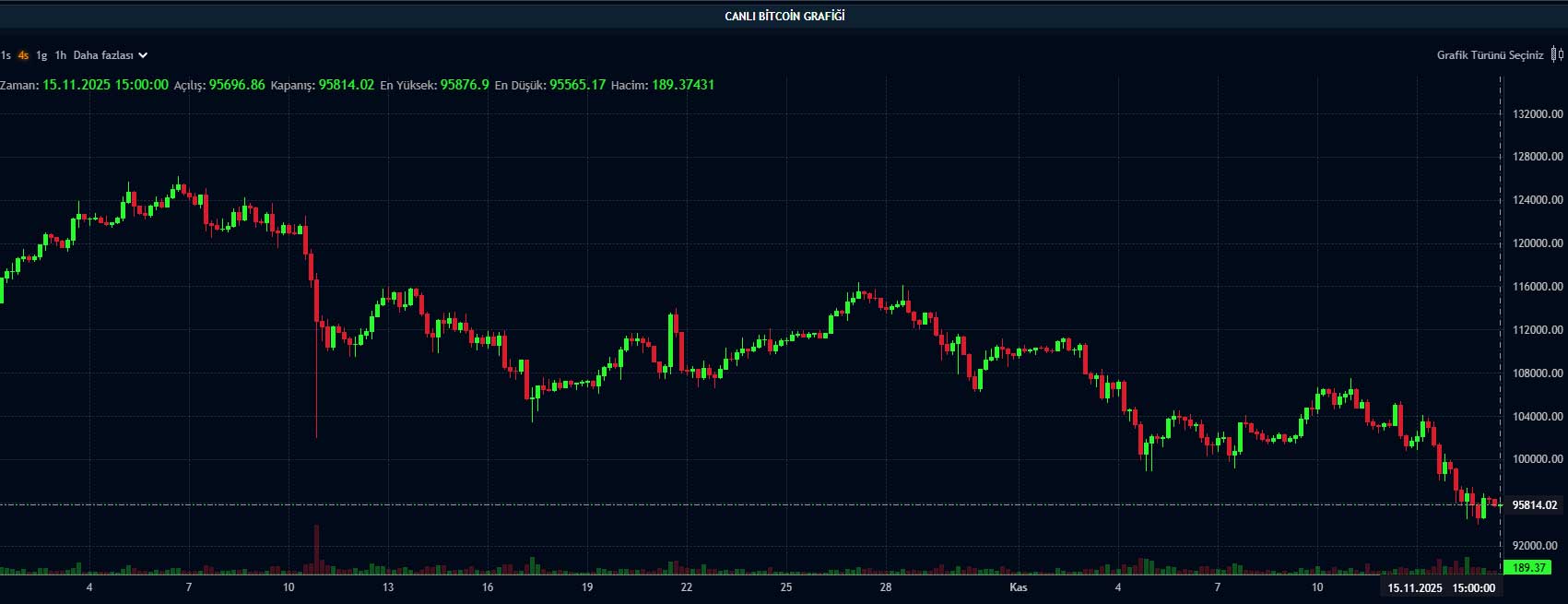The height and width of the screenshot is (604, 1568).
Task: Click the Zaman value 15.11.2025 15:00:00
Action: [x=105, y=85]
